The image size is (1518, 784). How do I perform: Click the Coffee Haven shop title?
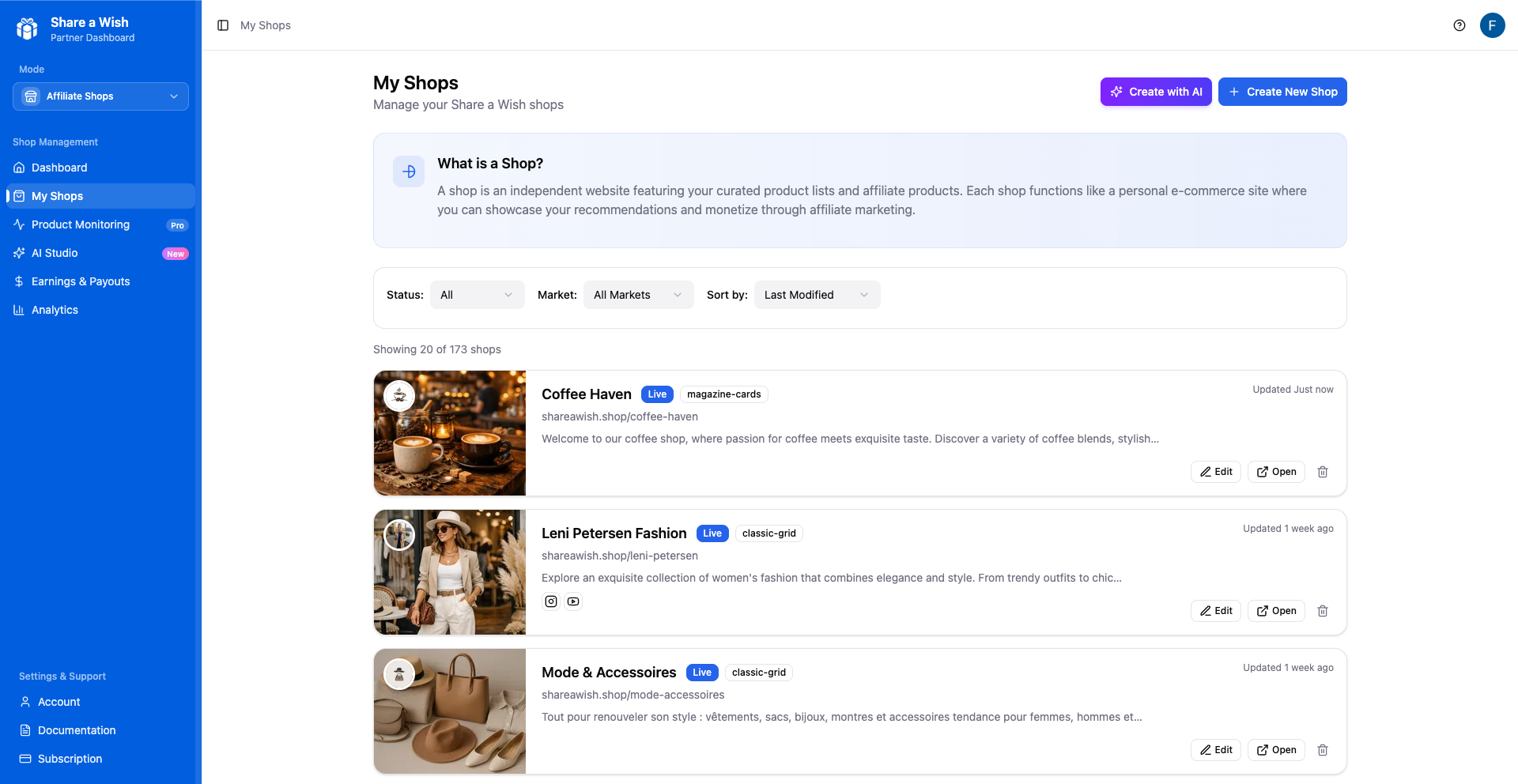click(x=587, y=394)
